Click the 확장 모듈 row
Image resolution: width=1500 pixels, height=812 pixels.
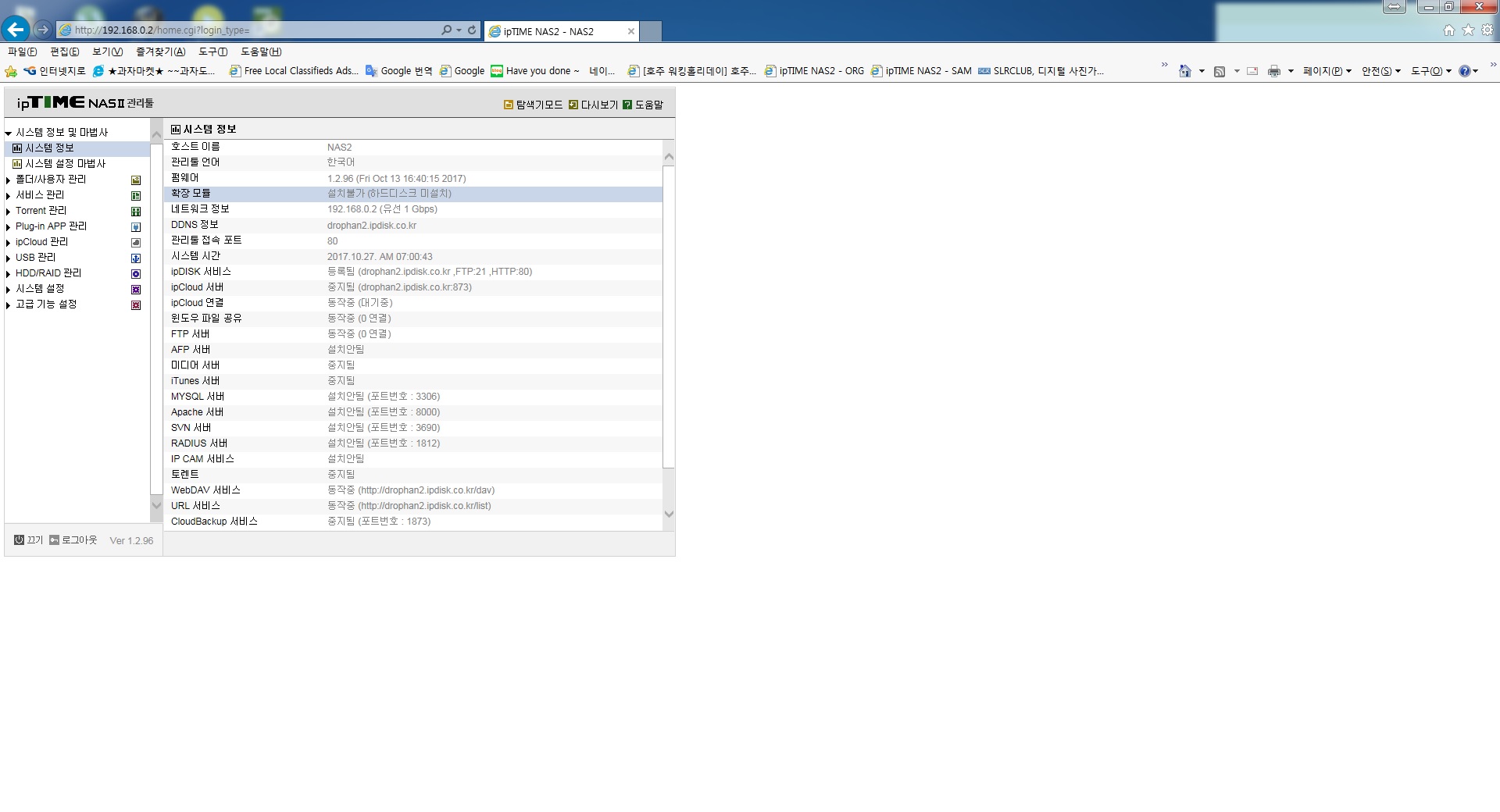pos(413,194)
